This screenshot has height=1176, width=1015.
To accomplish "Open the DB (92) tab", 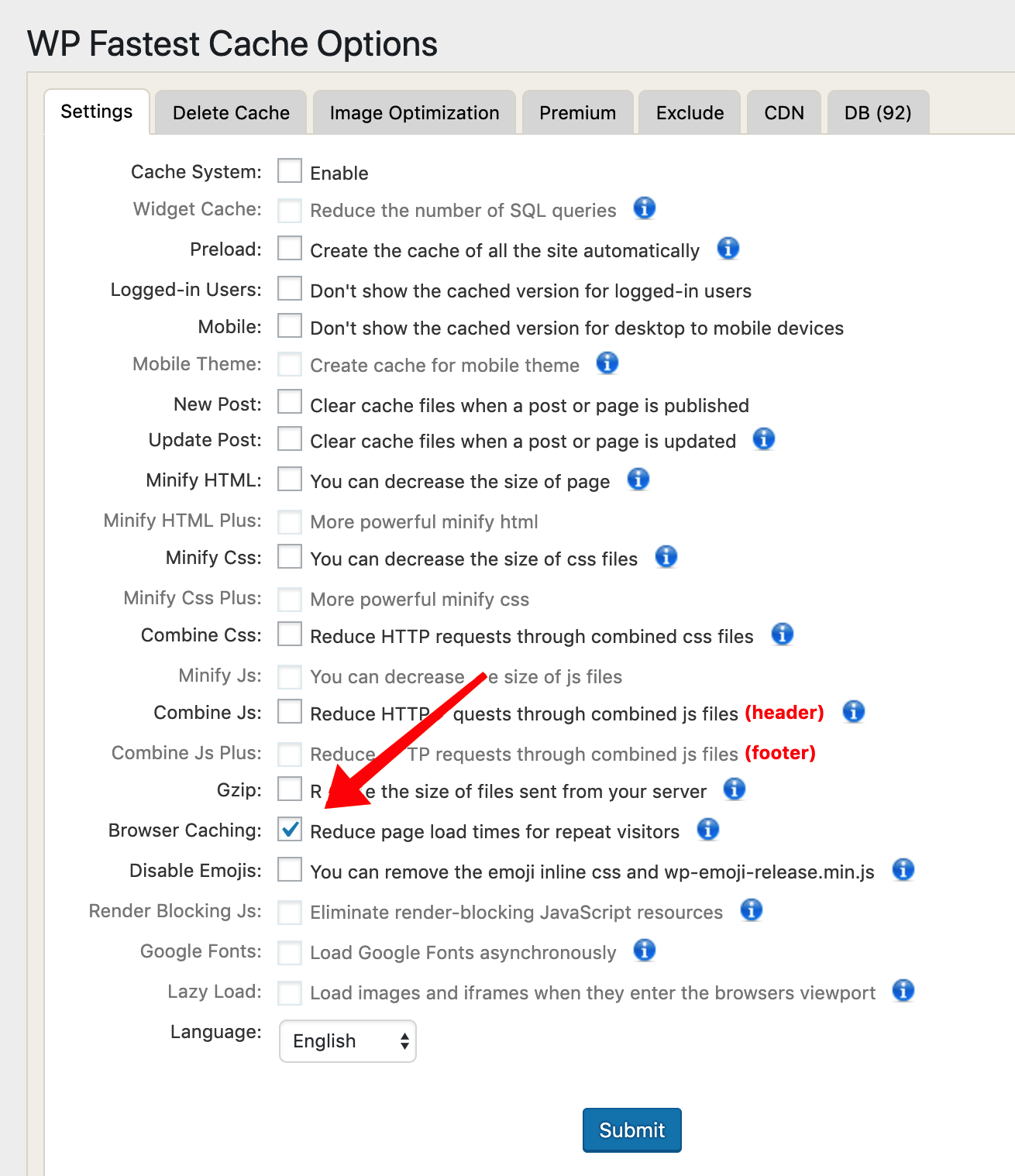I will point(878,112).
